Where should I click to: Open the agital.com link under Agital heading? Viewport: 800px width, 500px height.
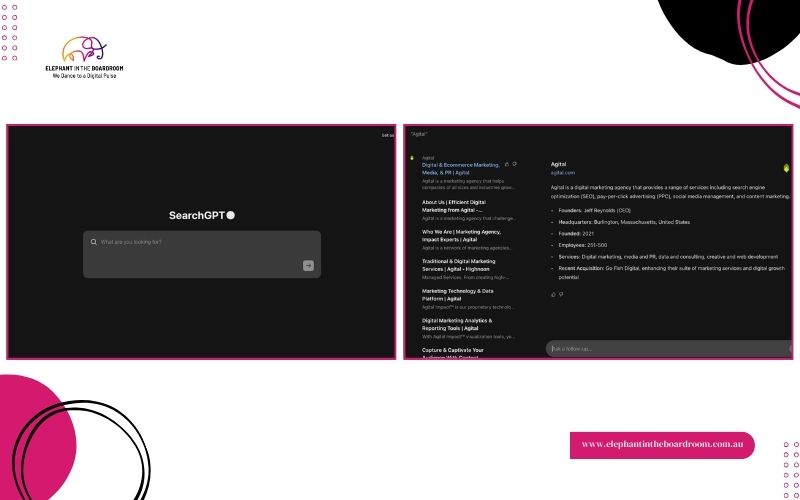point(563,173)
